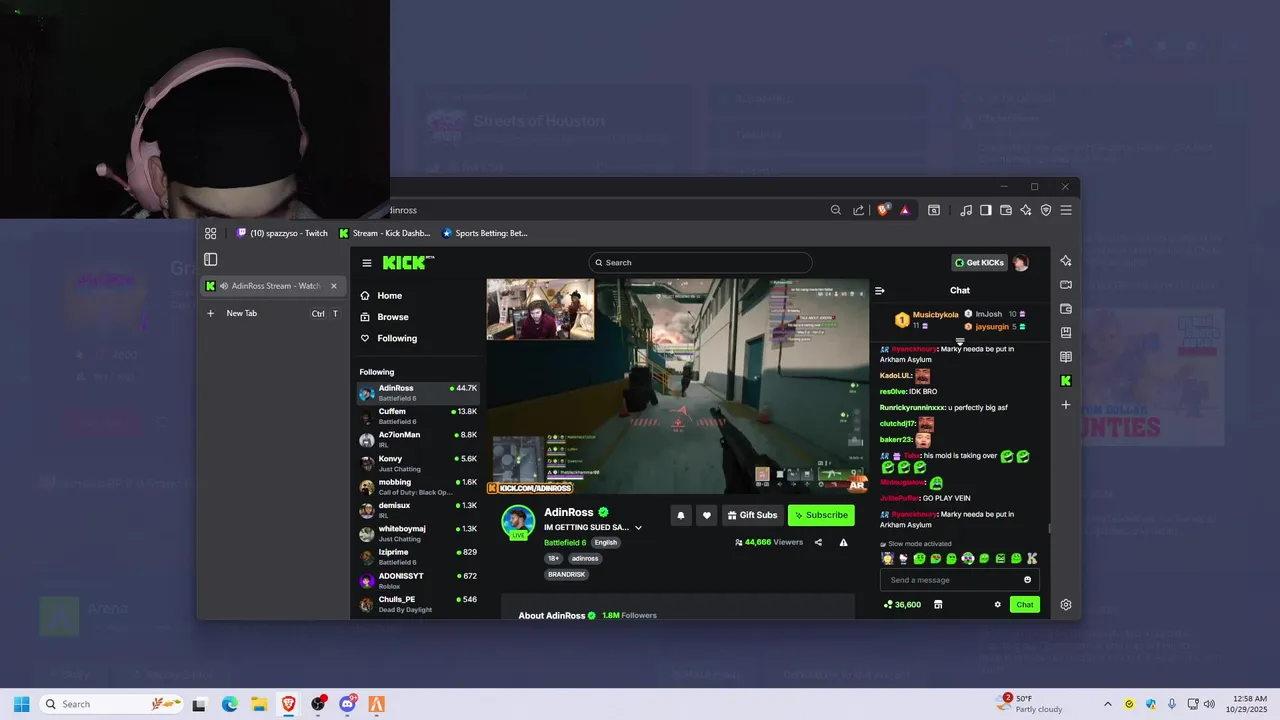
Task: Open Cuffem channel in Following list
Action: 418,416
